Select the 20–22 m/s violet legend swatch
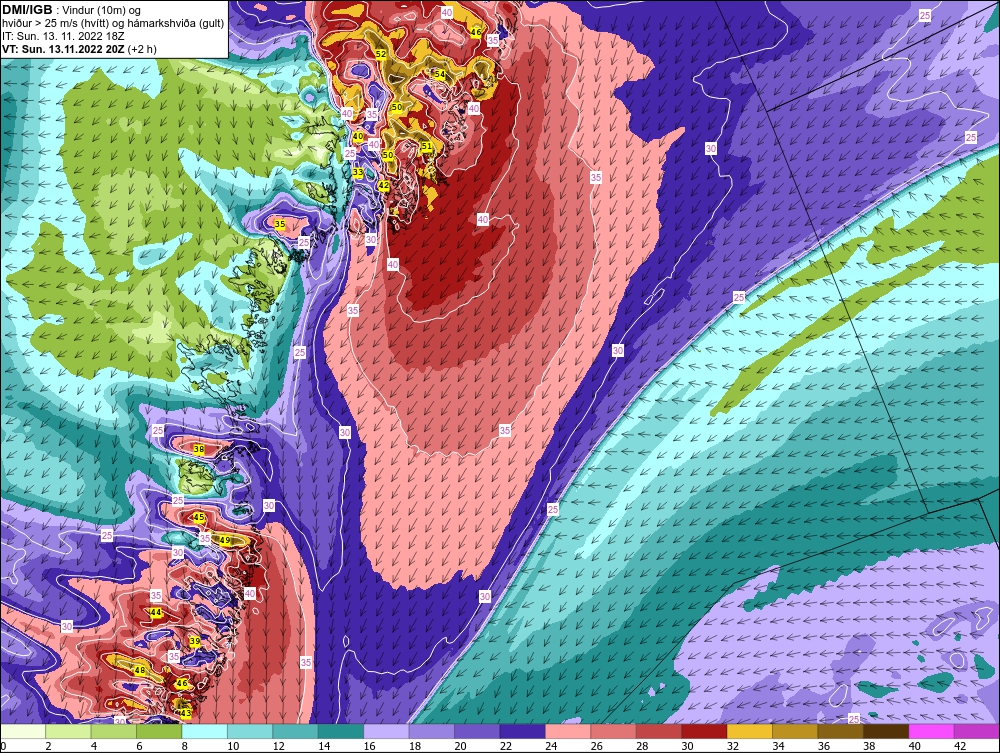Screen dimensions: 1000x753 478,731
